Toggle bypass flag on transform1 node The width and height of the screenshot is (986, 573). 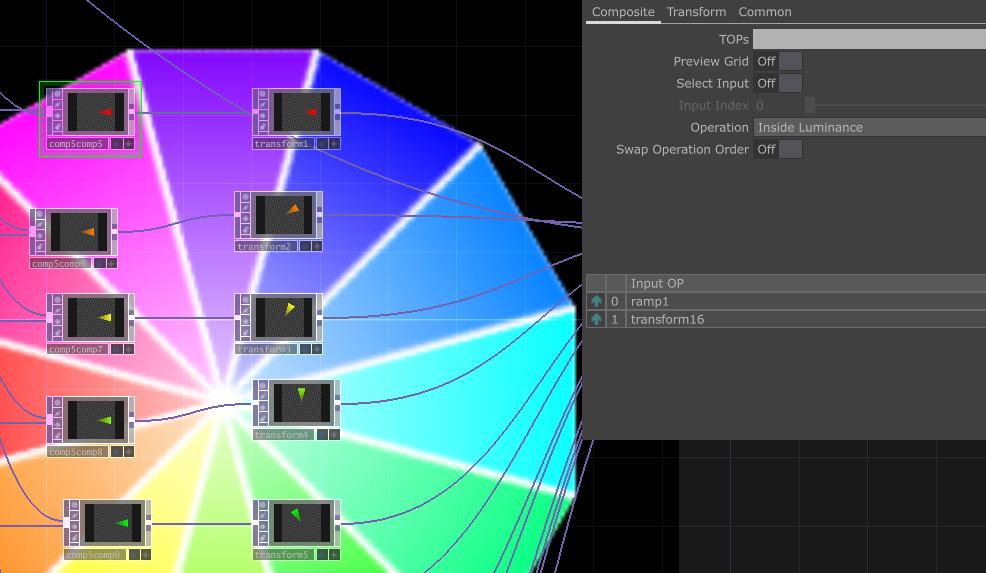[263, 116]
